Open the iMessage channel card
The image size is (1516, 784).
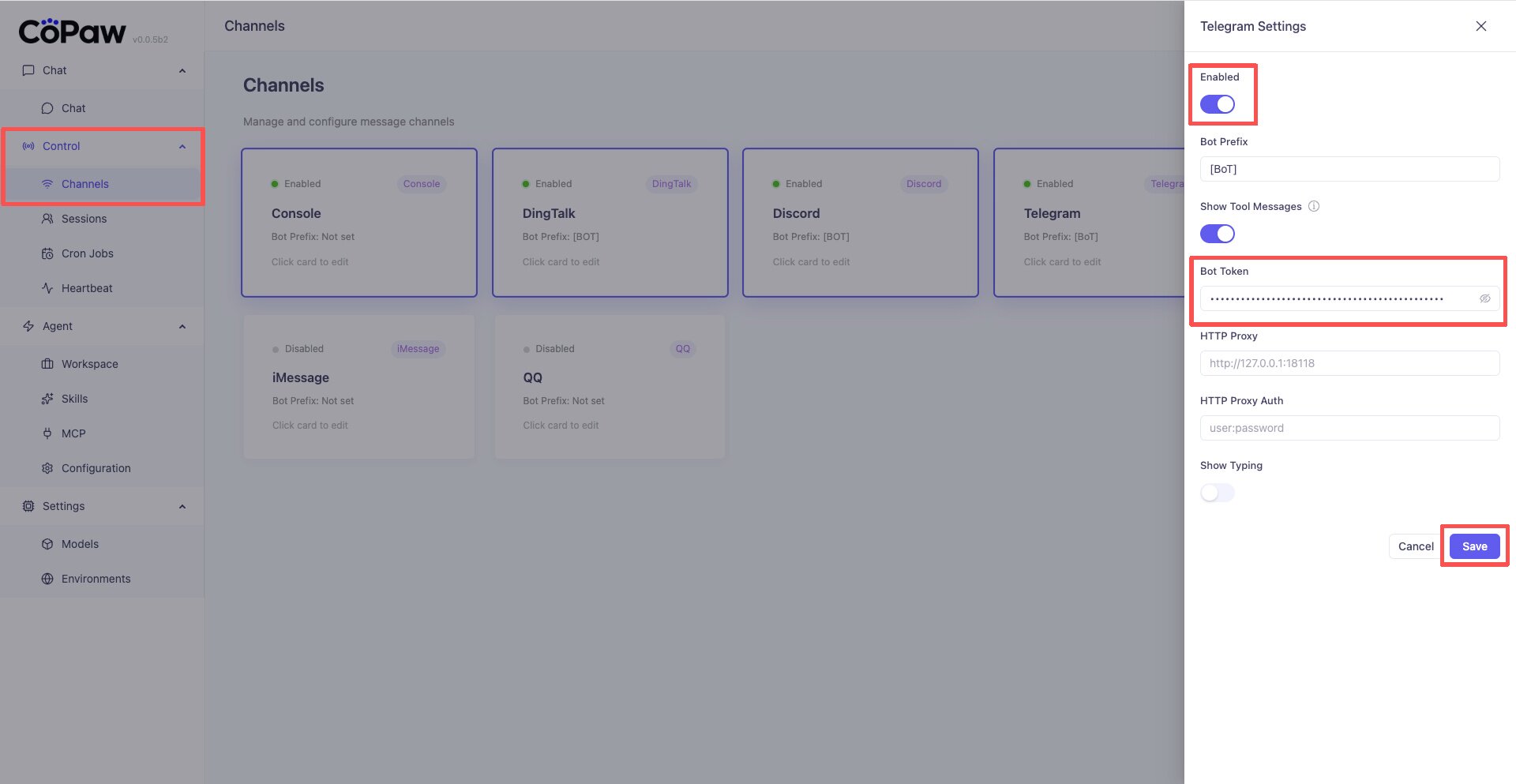pos(359,387)
